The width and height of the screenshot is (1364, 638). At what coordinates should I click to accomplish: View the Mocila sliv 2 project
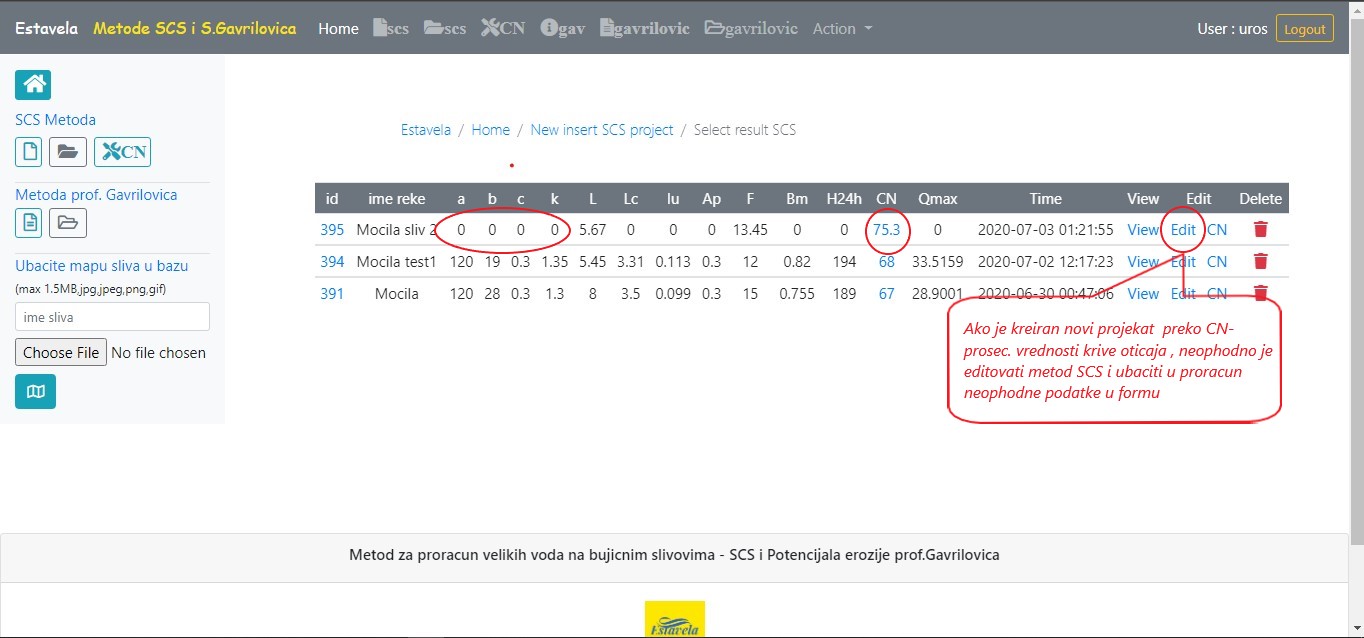[1143, 230]
